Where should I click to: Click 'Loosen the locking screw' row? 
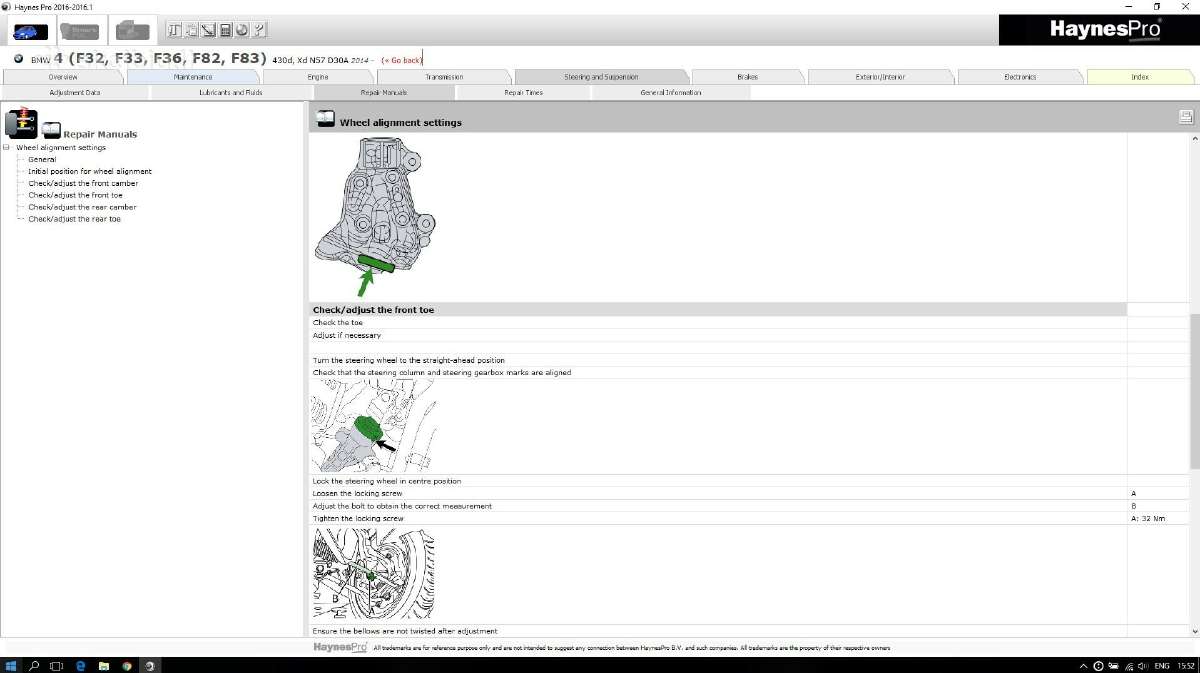click(718, 493)
